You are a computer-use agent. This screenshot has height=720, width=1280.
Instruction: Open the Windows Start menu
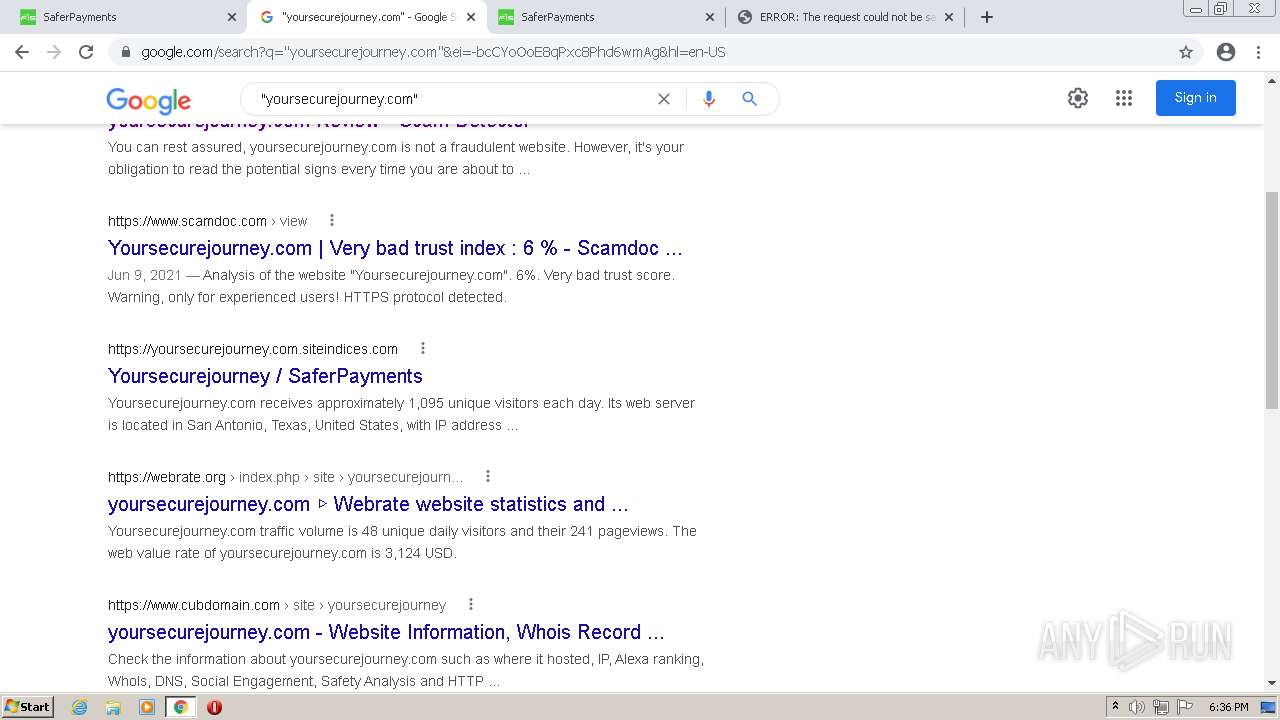point(27,706)
